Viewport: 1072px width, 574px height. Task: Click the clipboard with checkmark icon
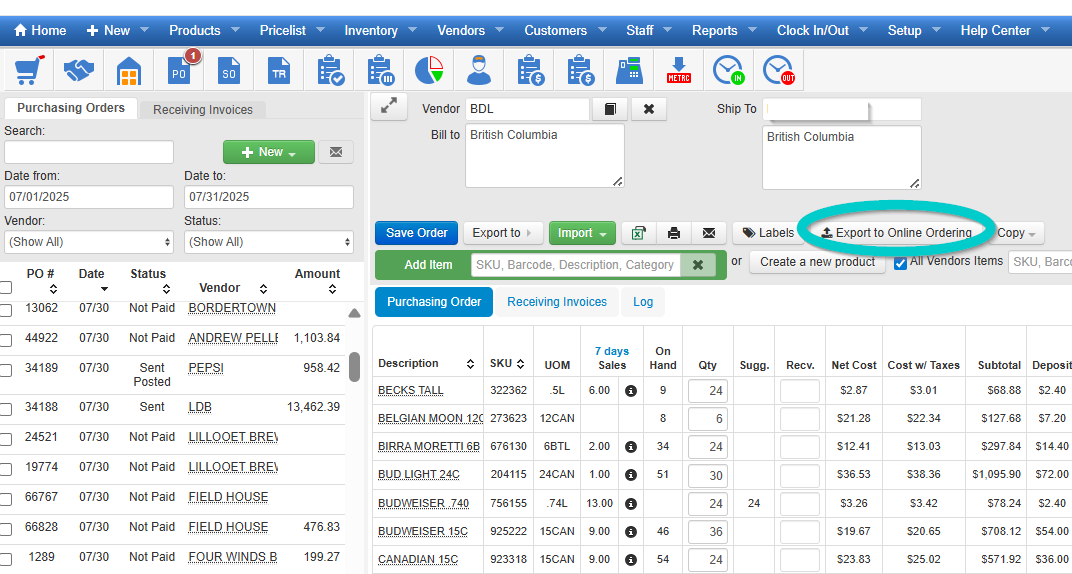click(x=330, y=70)
